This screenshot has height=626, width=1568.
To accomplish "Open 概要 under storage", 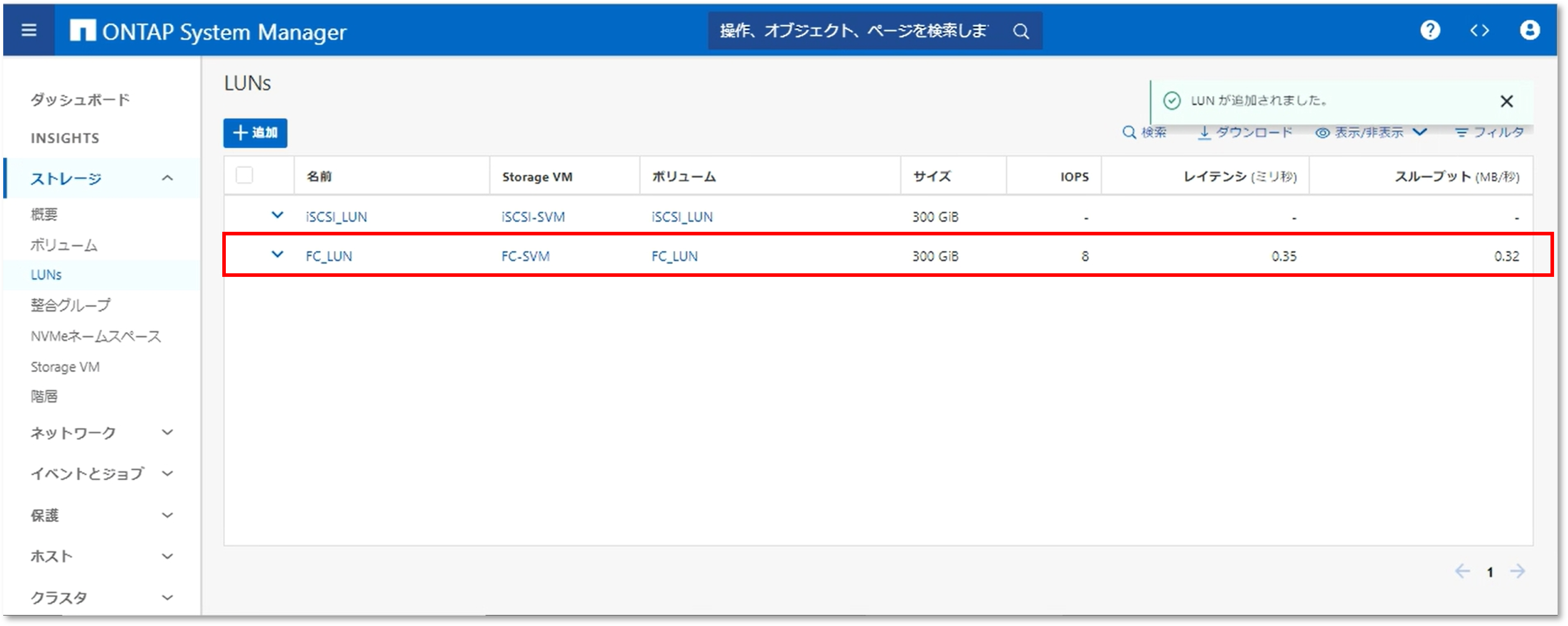I will (x=44, y=214).
